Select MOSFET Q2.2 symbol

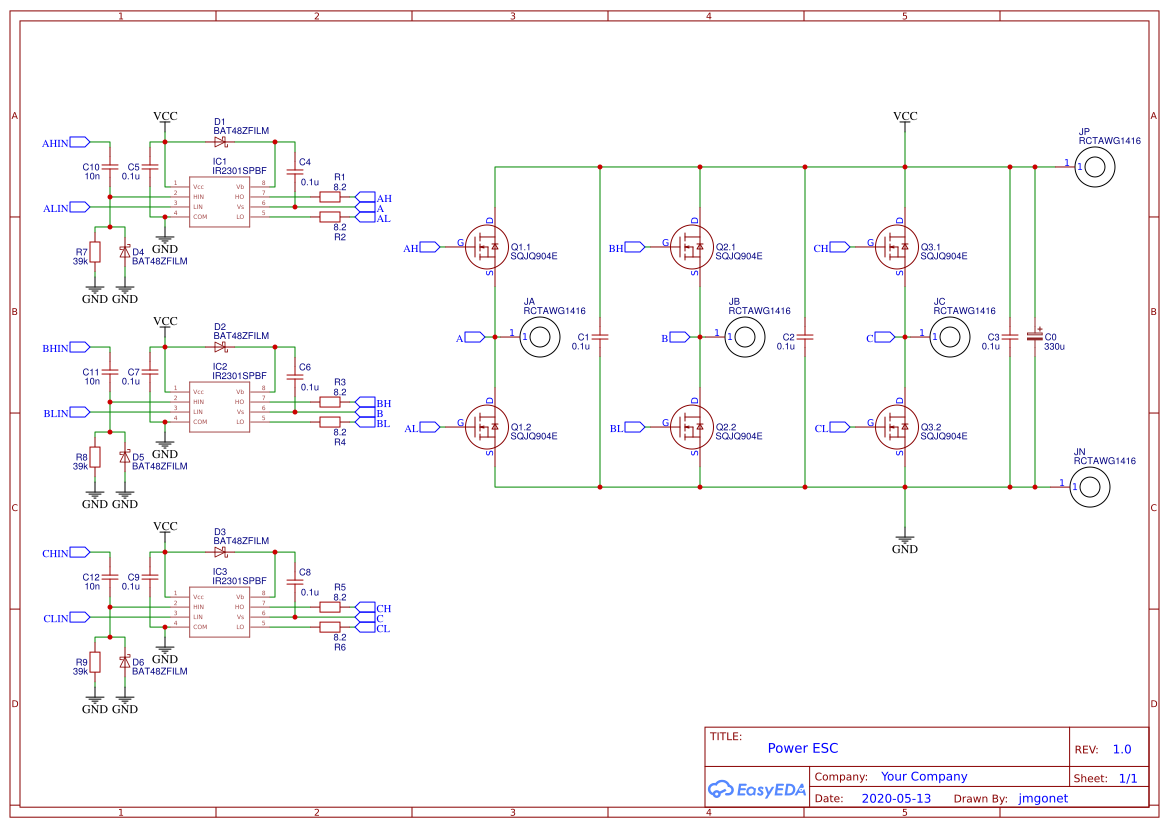pos(690,426)
